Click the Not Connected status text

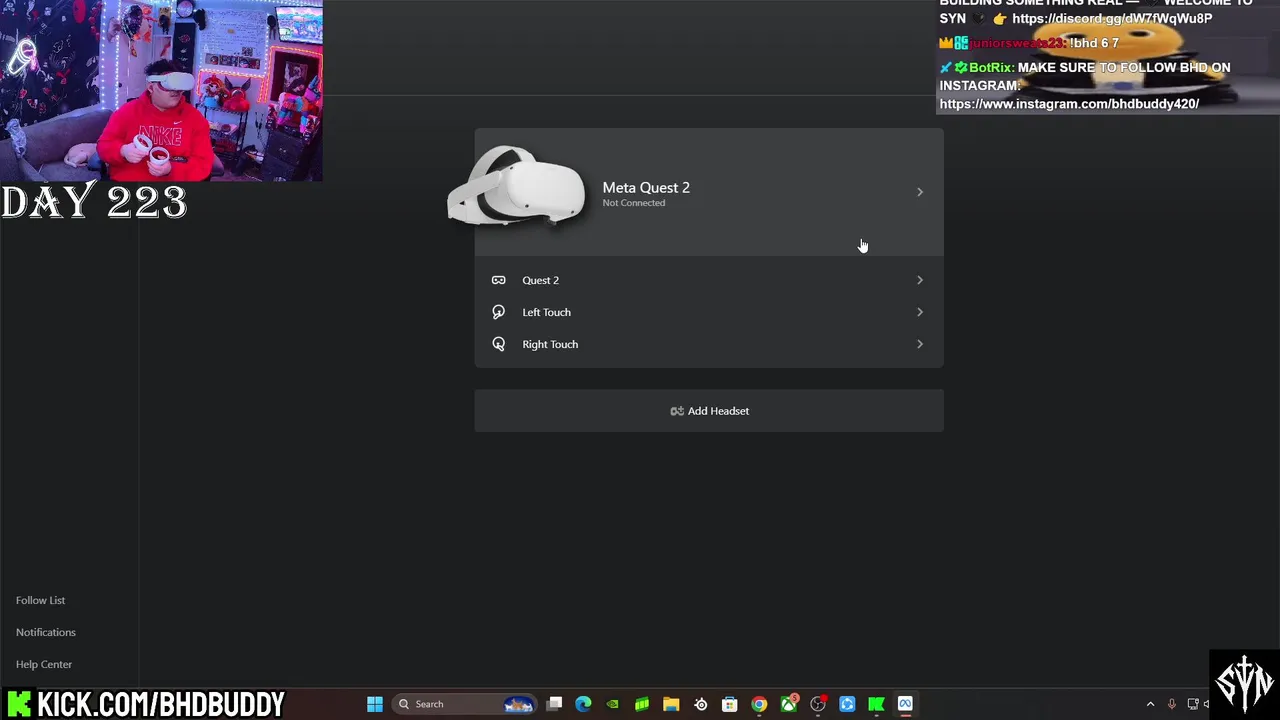coord(633,203)
